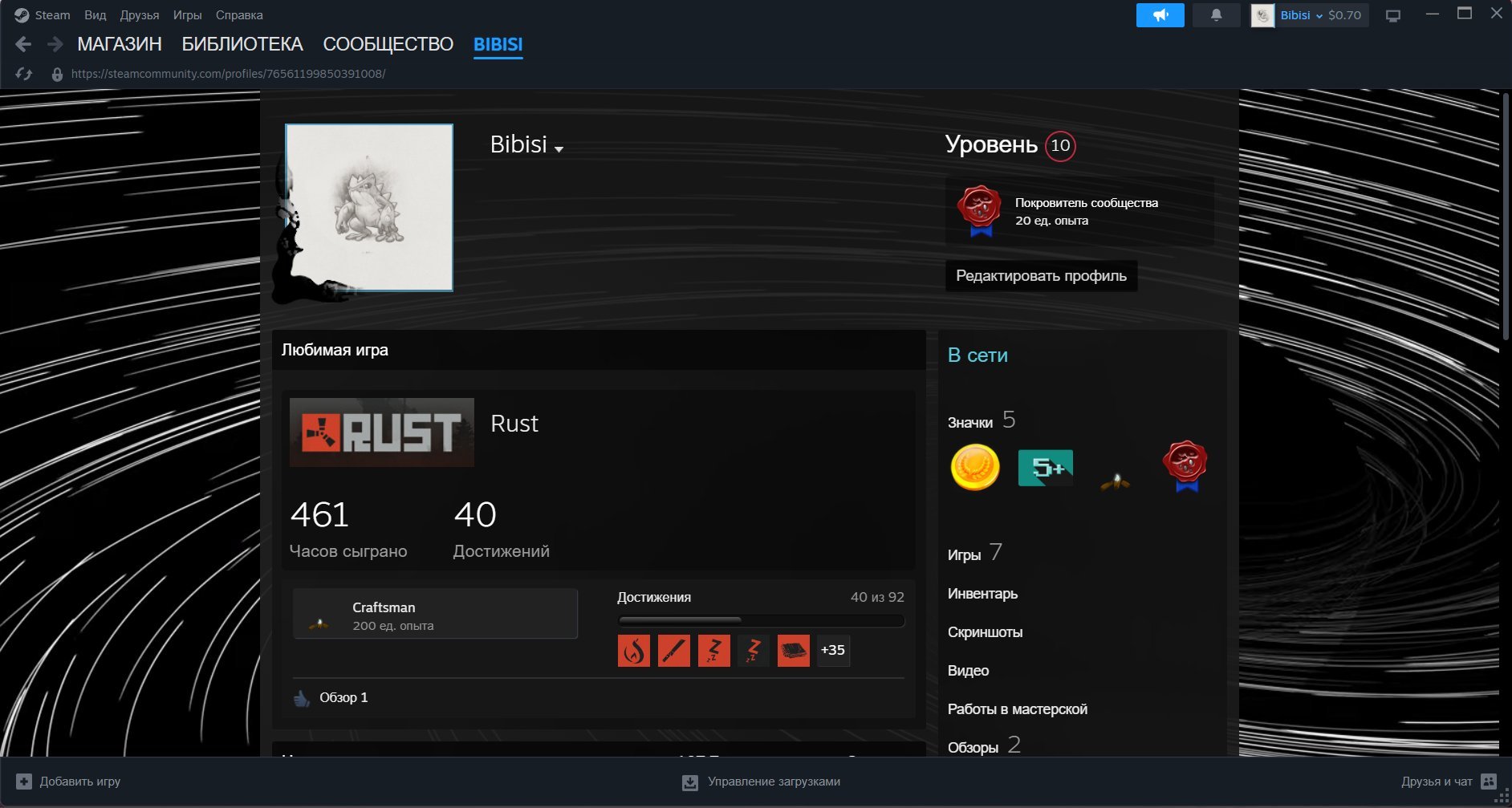Show the +35 more achievements
Image resolution: width=1512 pixels, height=808 pixels.
pos(833,651)
